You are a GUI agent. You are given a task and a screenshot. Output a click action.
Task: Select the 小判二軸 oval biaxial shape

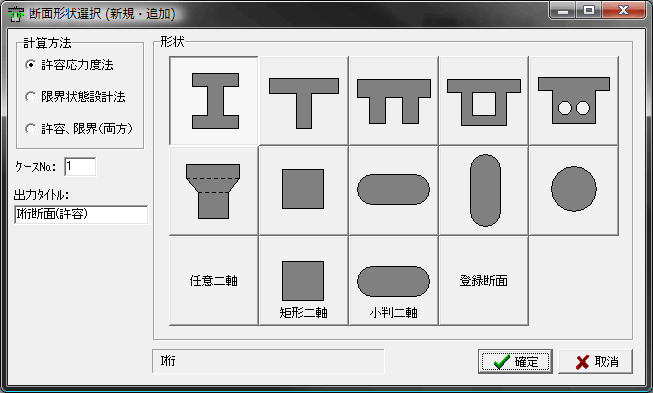coord(394,281)
